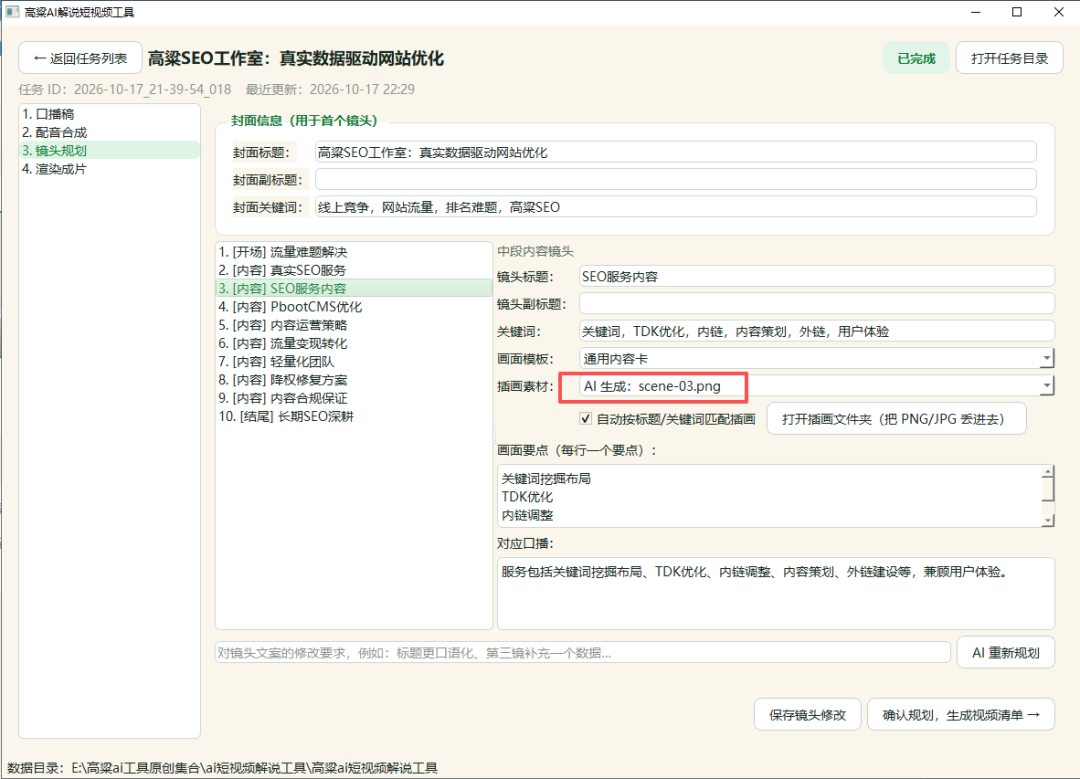This screenshot has width=1080, height=779.
Task: Open the 插画素材 dropdown showing scene-03.png
Action: [x=817, y=386]
